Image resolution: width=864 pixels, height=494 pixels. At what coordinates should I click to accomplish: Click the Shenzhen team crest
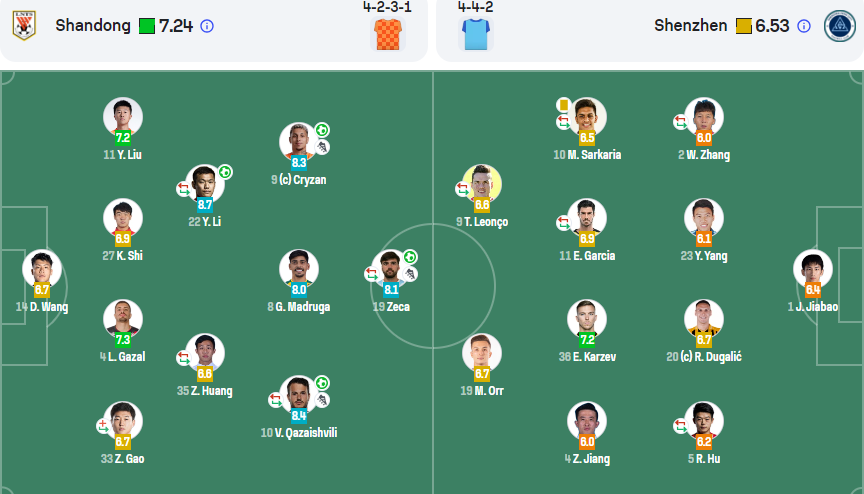pyautogui.click(x=838, y=25)
